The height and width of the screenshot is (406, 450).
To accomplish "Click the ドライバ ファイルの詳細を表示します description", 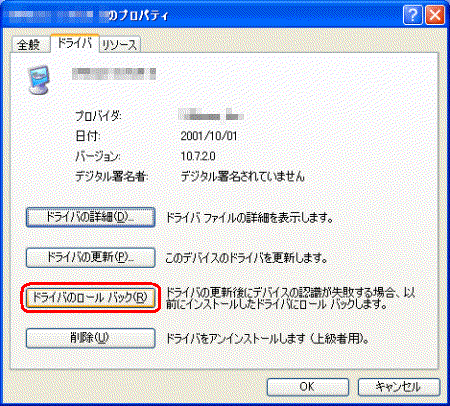I will [x=249, y=218].
